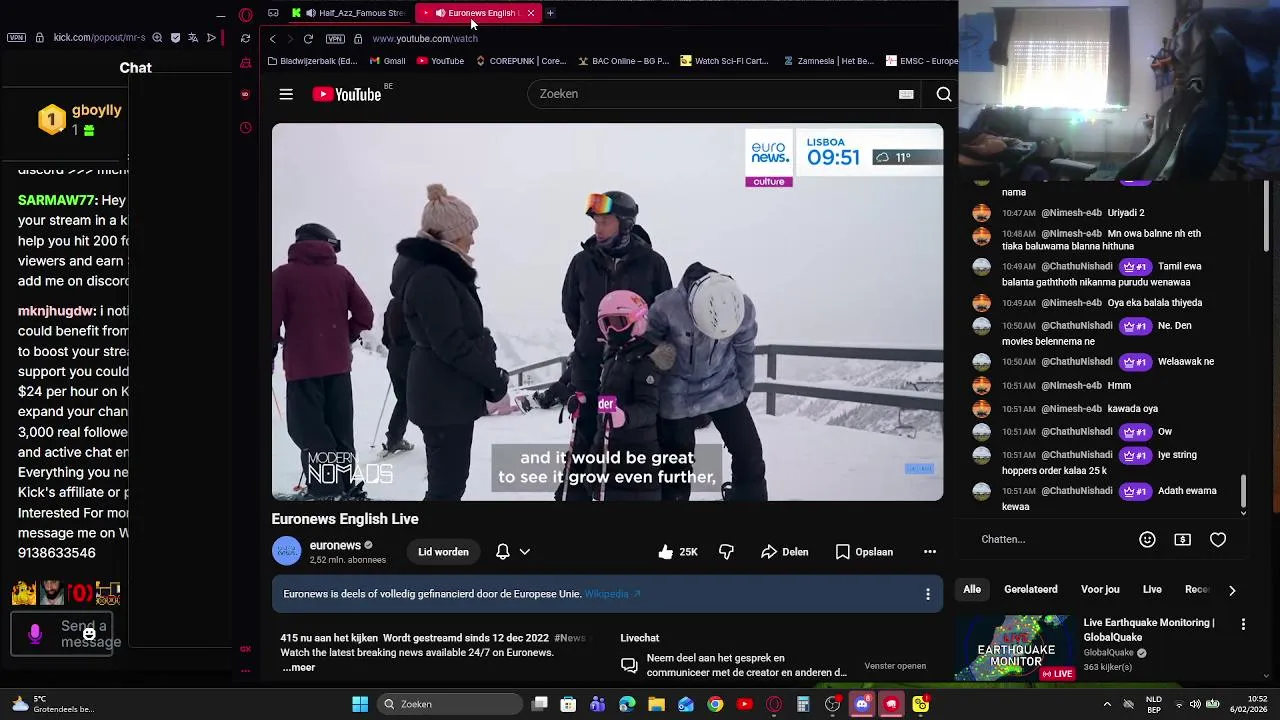Click the taskbar volume speaker icon
1280x720 pixels.
pyautogui.click(x=1195, y=704)
